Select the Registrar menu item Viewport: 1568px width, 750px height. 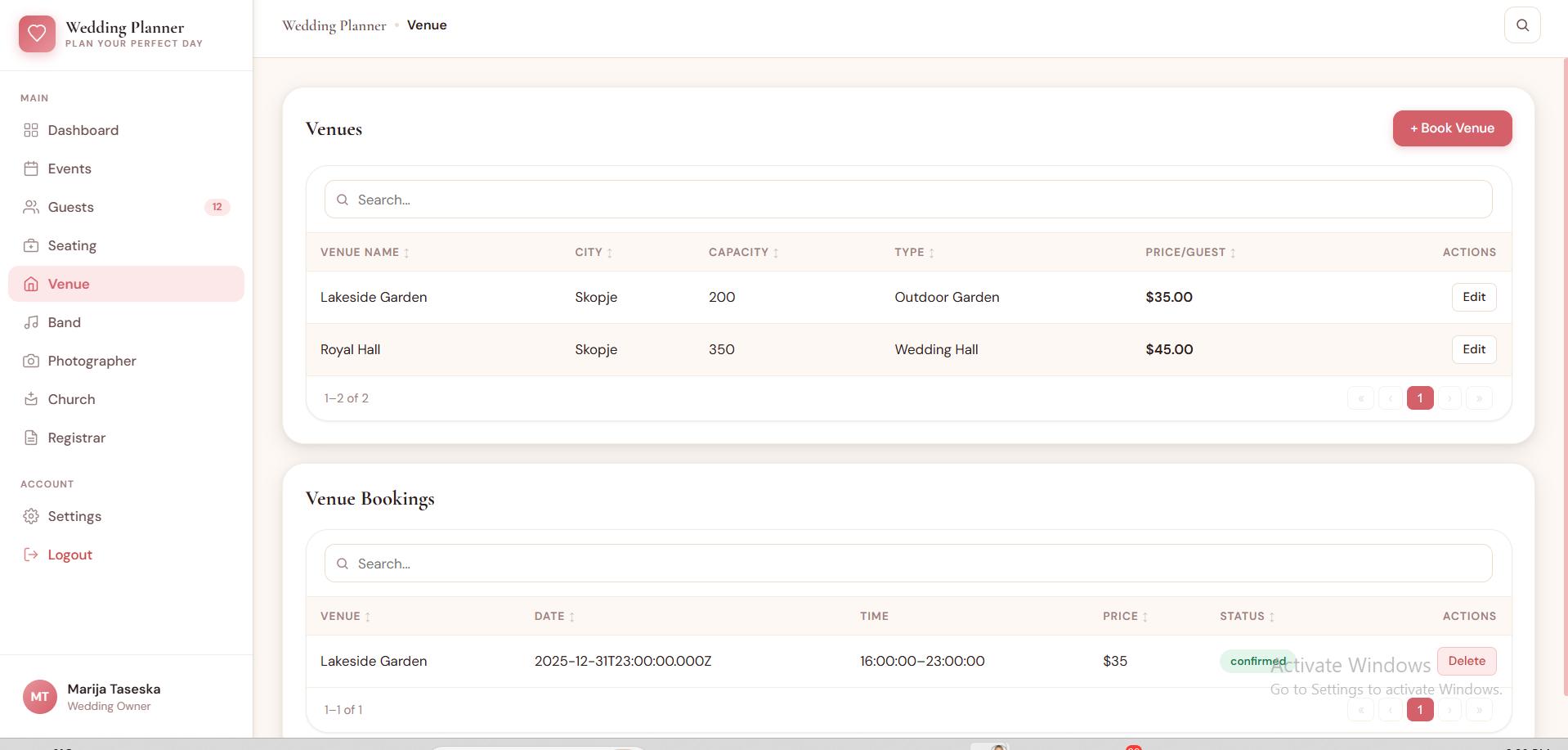point(77,438)
